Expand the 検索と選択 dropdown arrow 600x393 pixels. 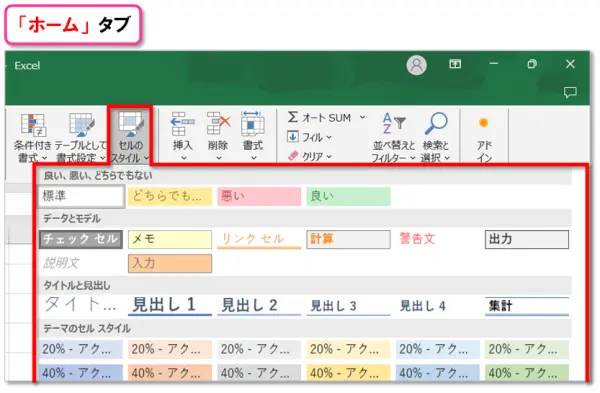pos(447,158)
